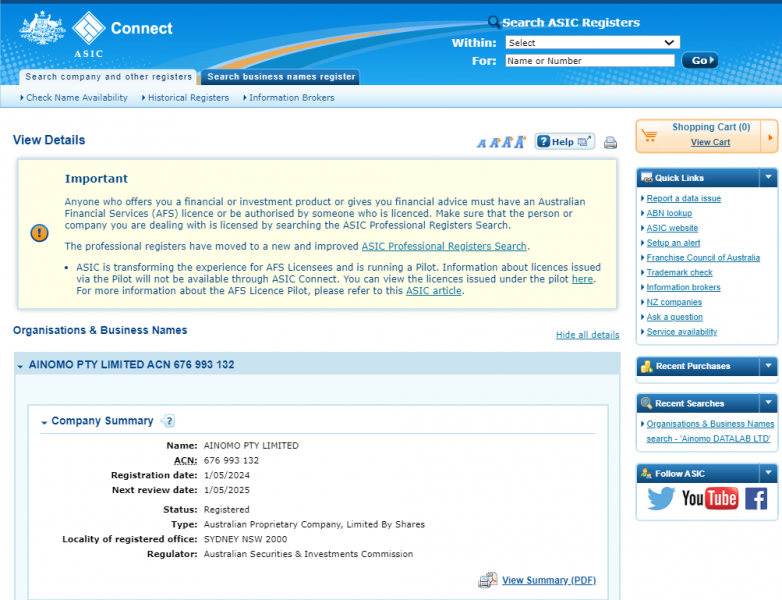Viewport: 782px width, 600px height.
Task: Open recent search 'Ainomo DATALAB LTD' link
Action: pyautogui.click(x=710, y=431)
